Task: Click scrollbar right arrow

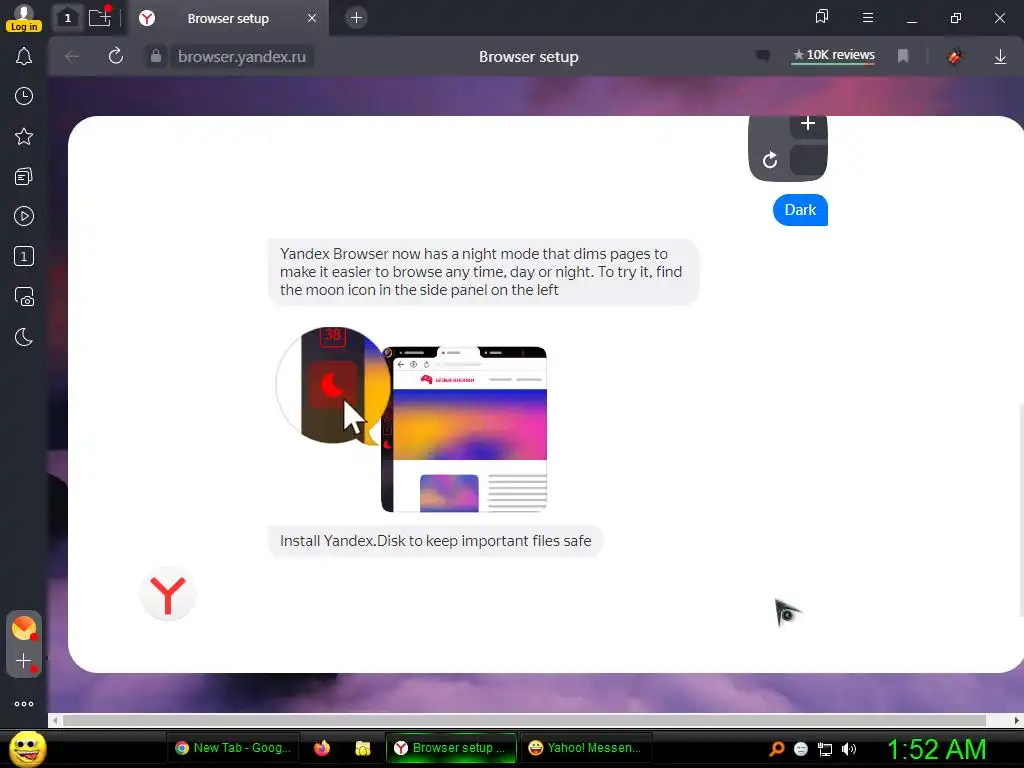Action: click(1016, 720)
